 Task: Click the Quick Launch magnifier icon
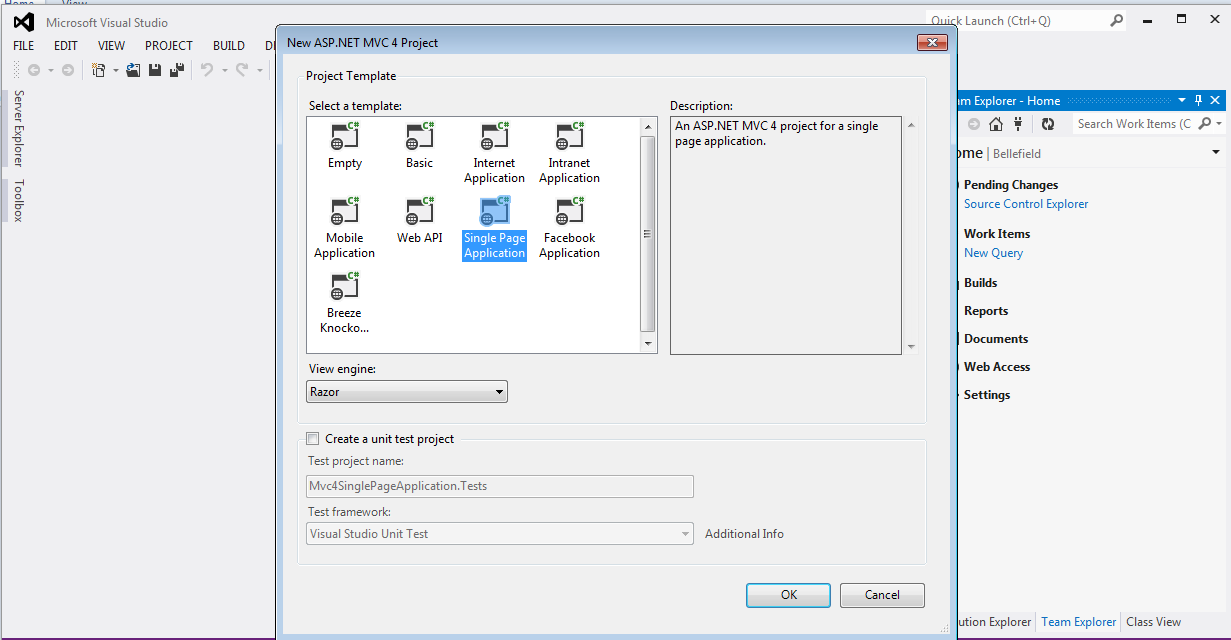point(1117,20)
